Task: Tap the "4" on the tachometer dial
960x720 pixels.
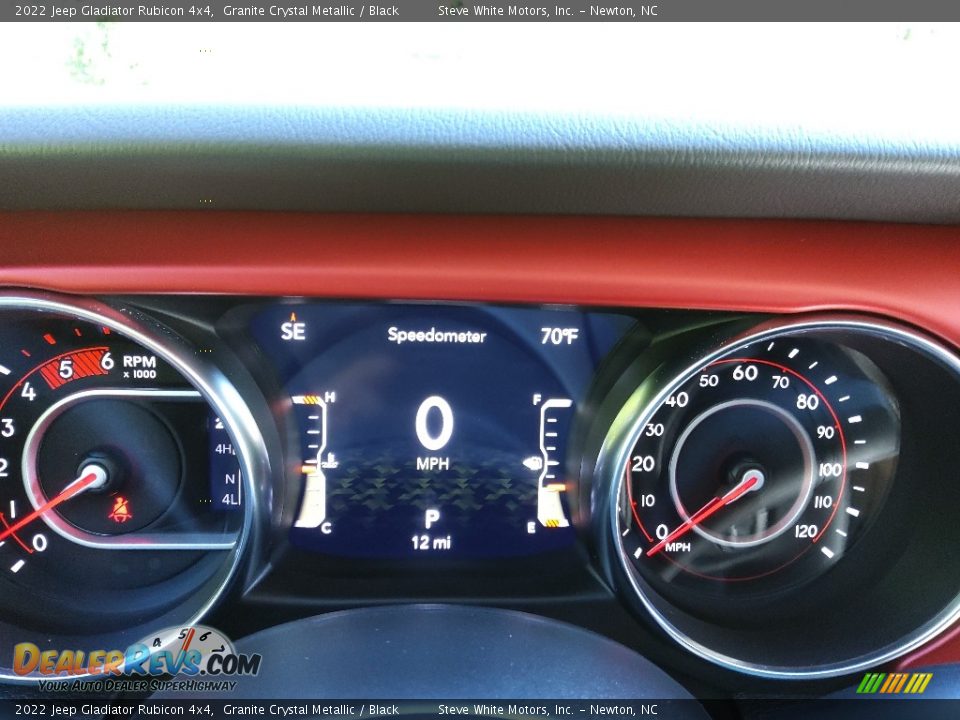Action: coord(28,391)
